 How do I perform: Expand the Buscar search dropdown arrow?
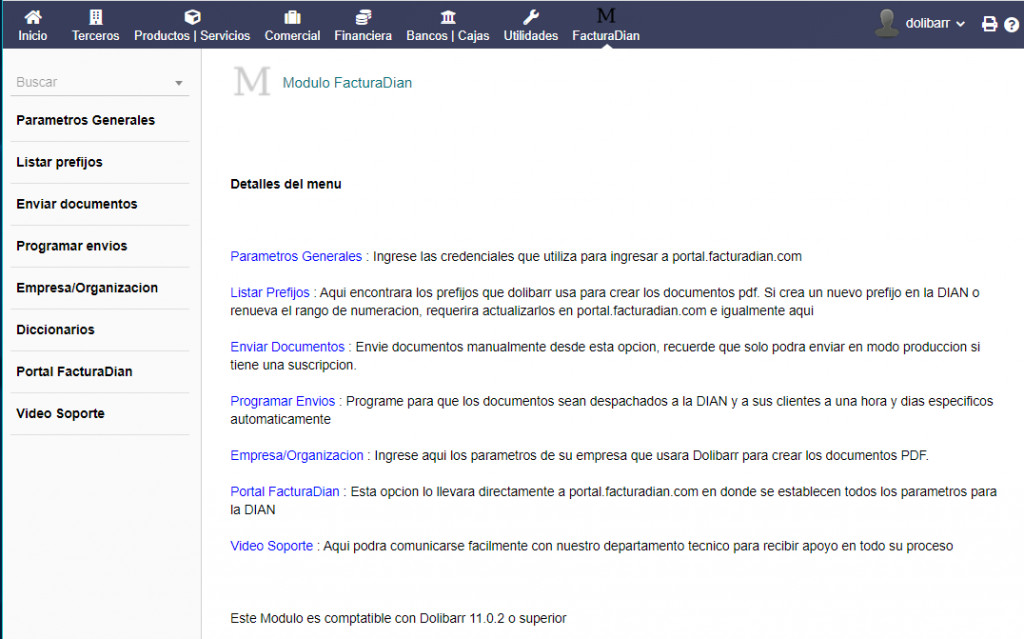click(x=179, y=83)
